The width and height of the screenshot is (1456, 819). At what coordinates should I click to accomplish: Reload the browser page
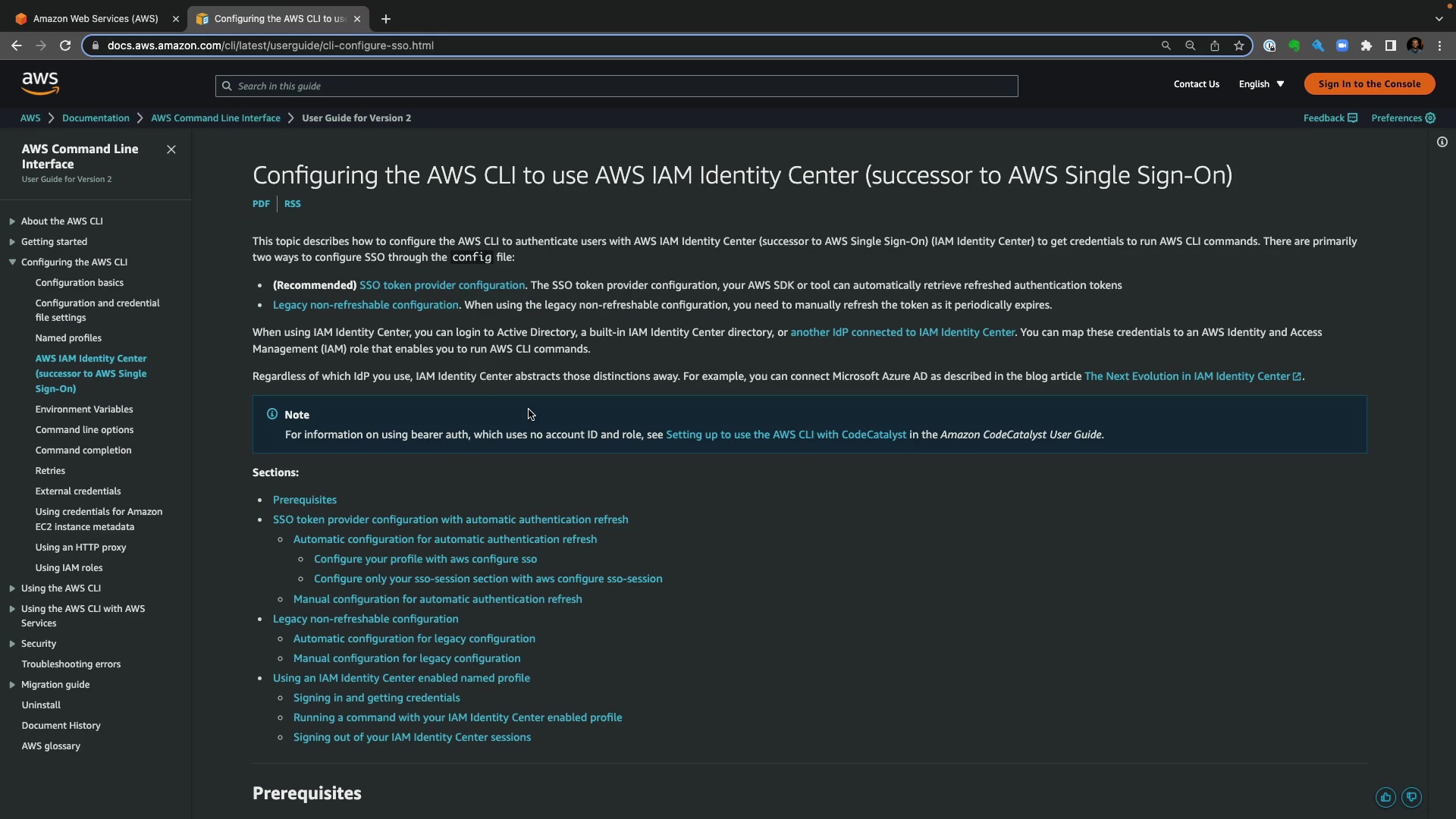coord(65,45)
